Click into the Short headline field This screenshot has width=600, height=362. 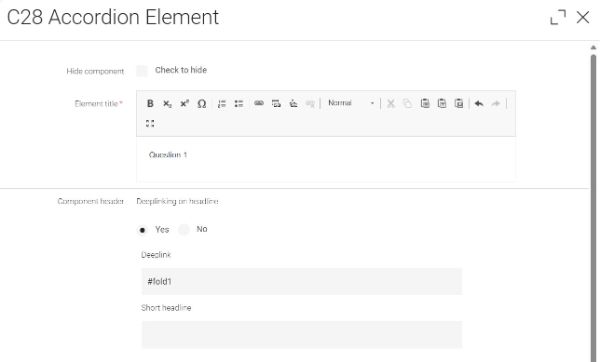click(x=302, y=334)
